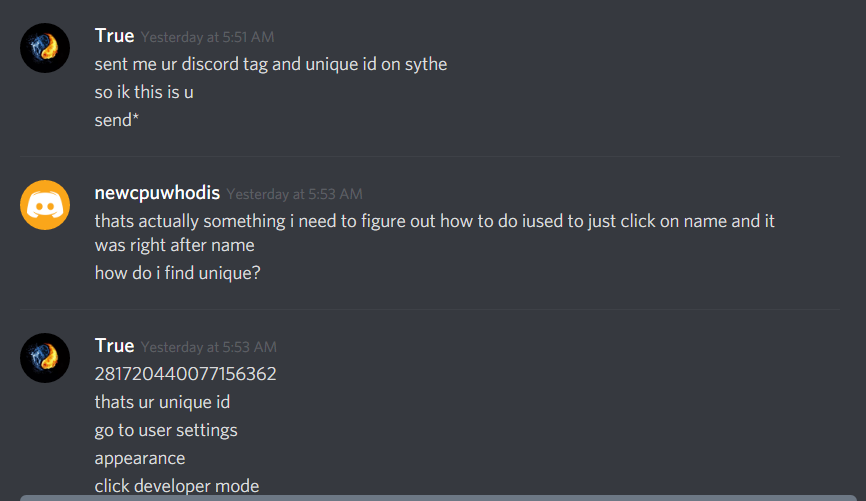Select the message starting 'thats actually something i need'
This screenshot has width=866, height=501.
pyautogui.click(x=435, y=233)
